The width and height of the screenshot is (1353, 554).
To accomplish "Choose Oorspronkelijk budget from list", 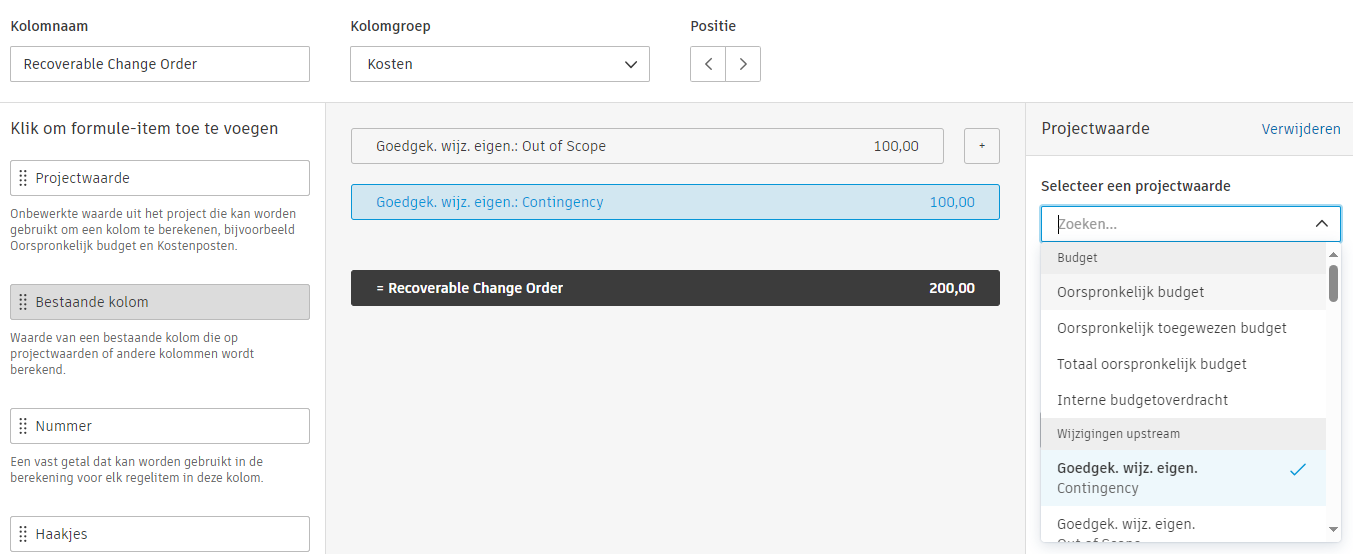I will [x=1130, y=292].
